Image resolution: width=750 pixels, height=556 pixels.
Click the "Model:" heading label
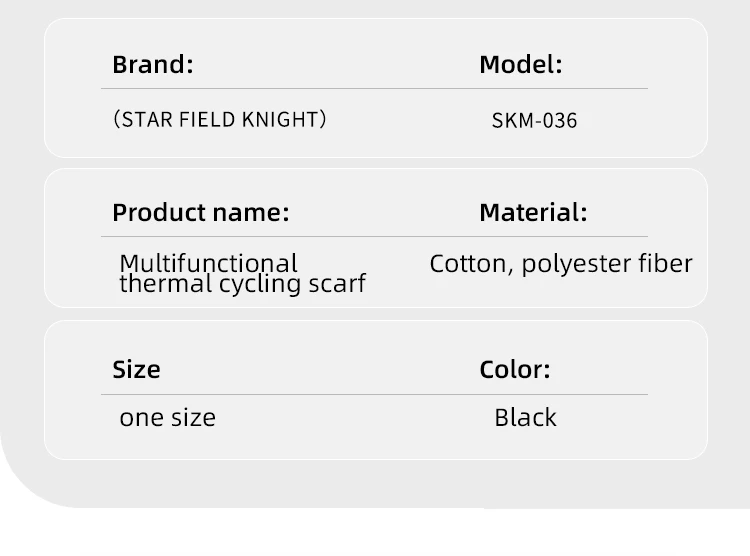coord(520,65)
